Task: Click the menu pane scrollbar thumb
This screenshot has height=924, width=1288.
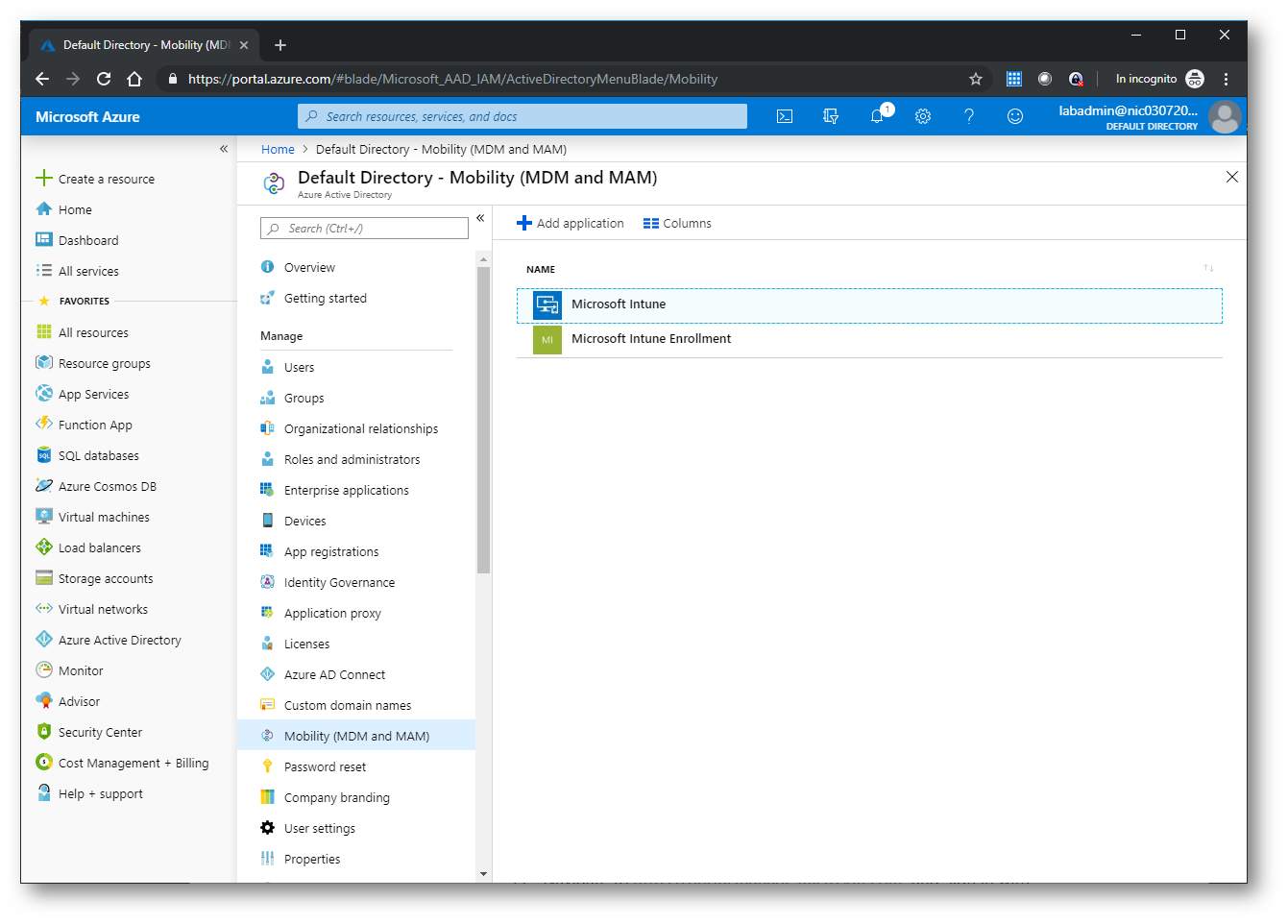Action: pyautogui.click(x=483, y=420)
